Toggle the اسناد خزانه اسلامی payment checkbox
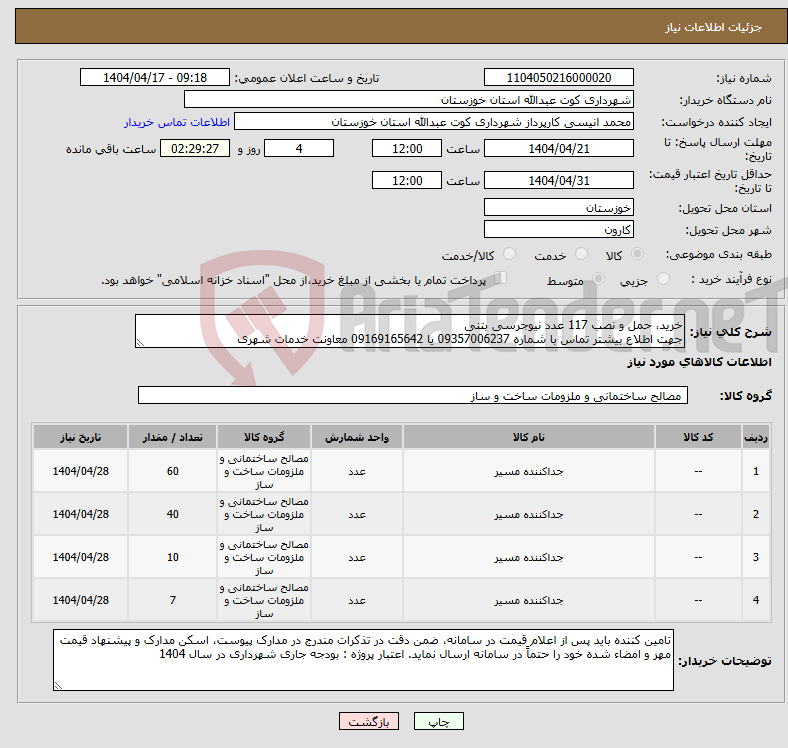The height and width of the screenshot is (748, 788). click(501, 277)
